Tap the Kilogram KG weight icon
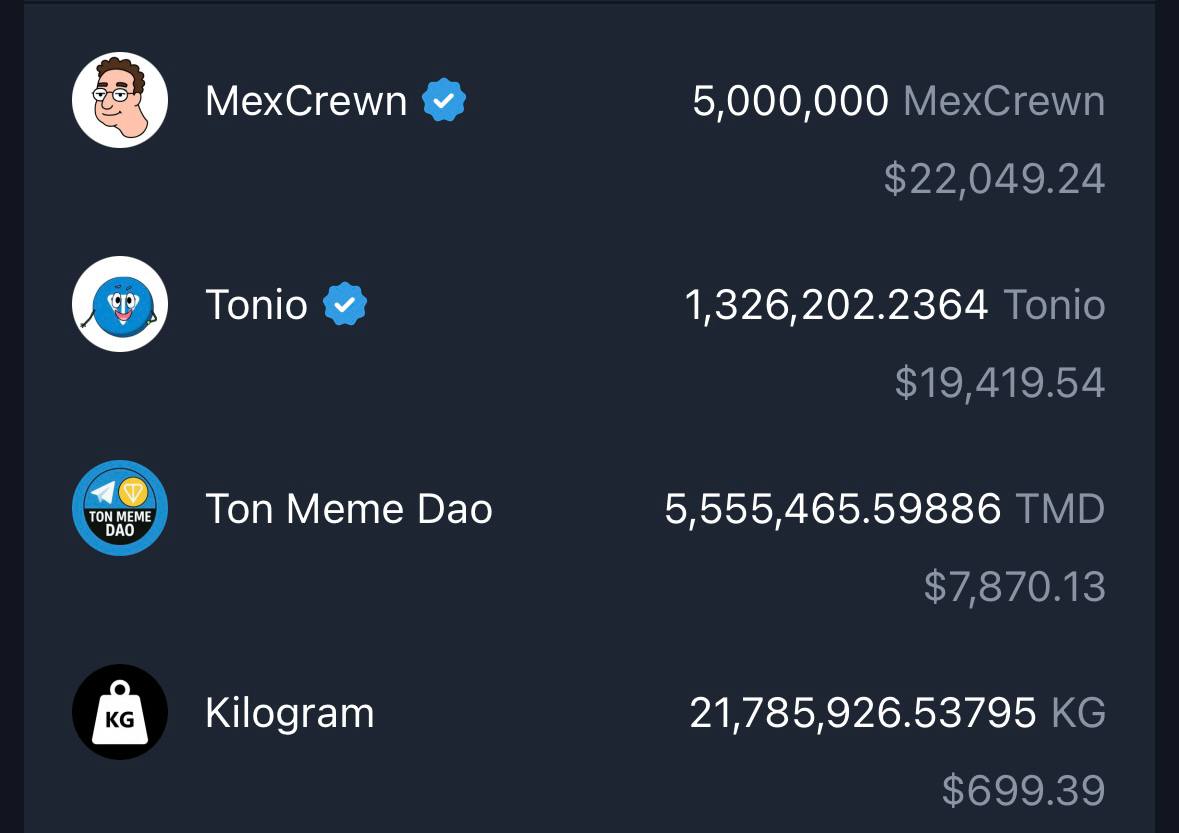Image resolution: width=1179 pixels, height=833 pixels. (x=120, y=712)
